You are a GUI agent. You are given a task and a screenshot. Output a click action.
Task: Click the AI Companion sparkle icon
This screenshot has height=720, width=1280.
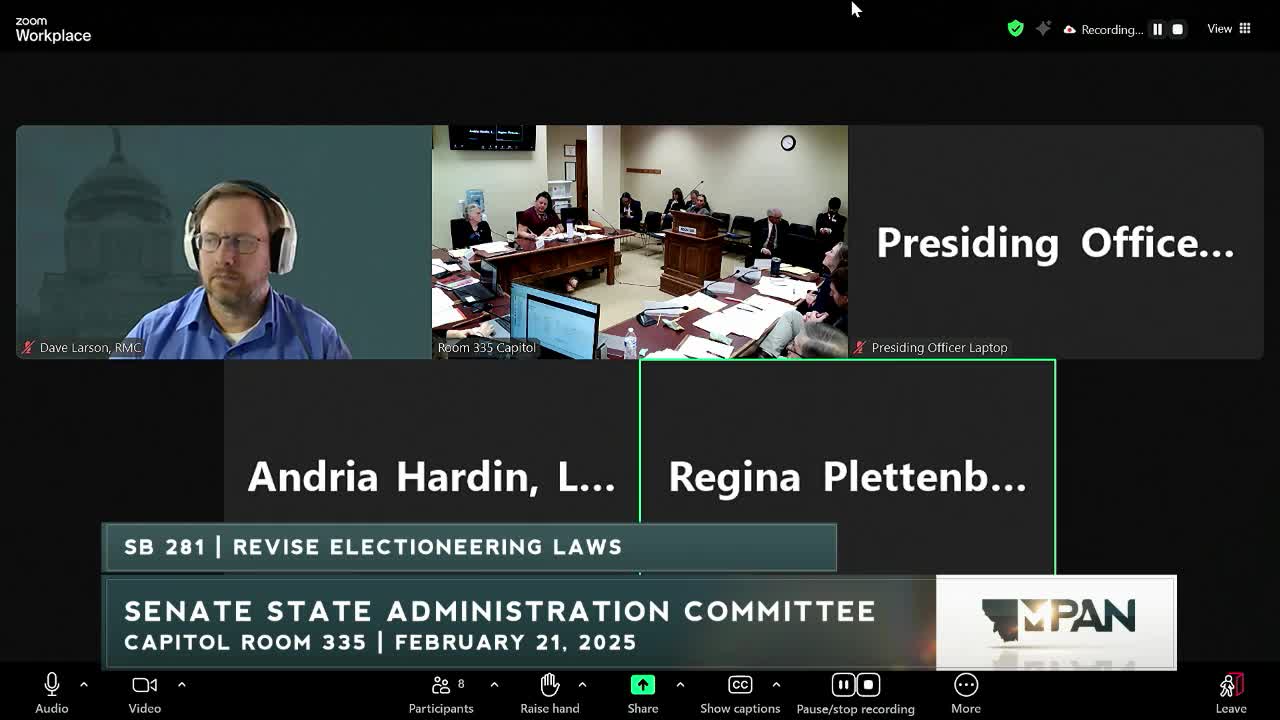1043,29
